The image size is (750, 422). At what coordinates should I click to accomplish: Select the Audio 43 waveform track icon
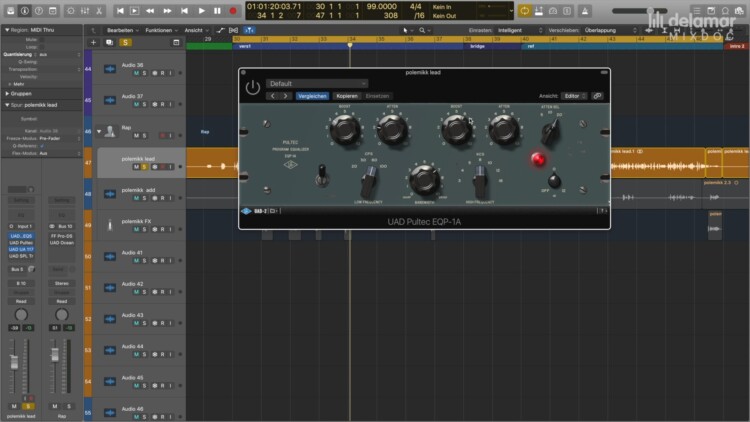110,319
